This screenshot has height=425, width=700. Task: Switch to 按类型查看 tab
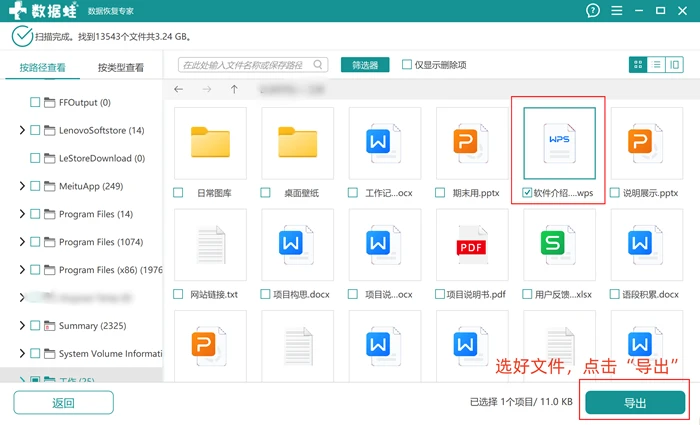(x=121, y=67)
